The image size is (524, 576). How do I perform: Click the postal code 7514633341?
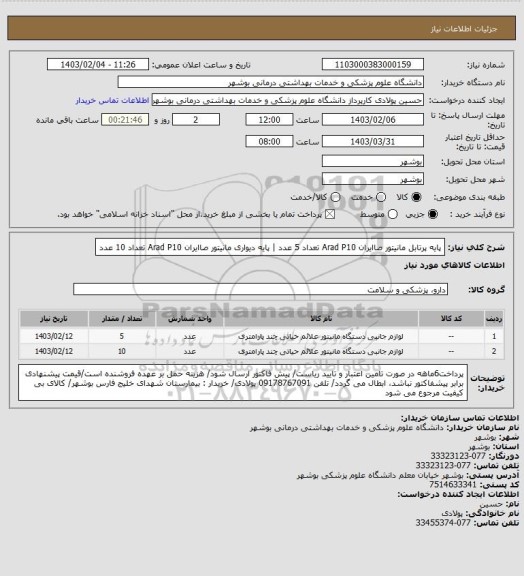pyautogui.click(x=453, y=485)
